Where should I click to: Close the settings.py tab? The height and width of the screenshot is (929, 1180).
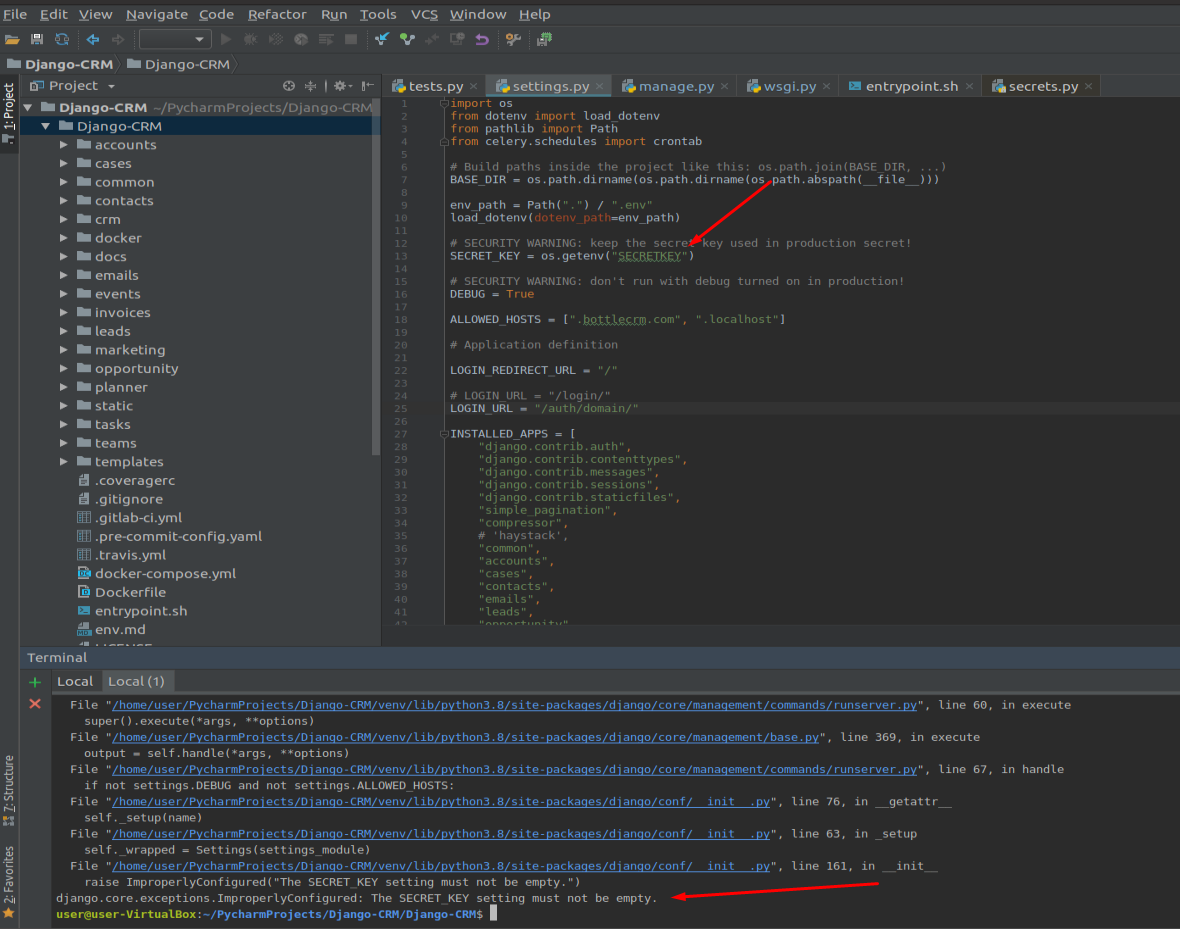[600, 87]
